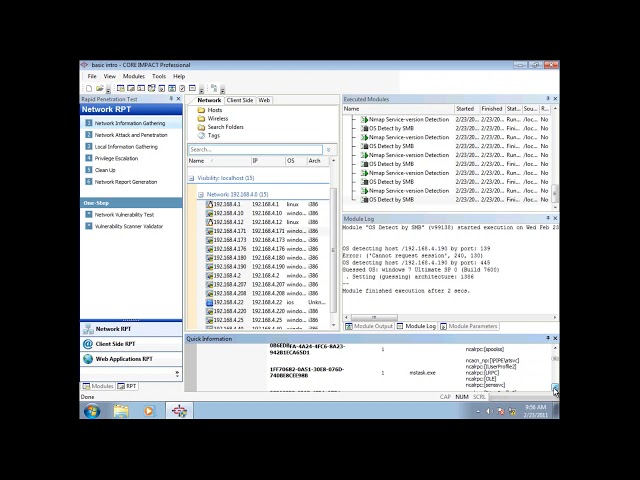This screenshot has height=480, width=640.
Task: Open the File menu
Action: click(x=92, y=76)
